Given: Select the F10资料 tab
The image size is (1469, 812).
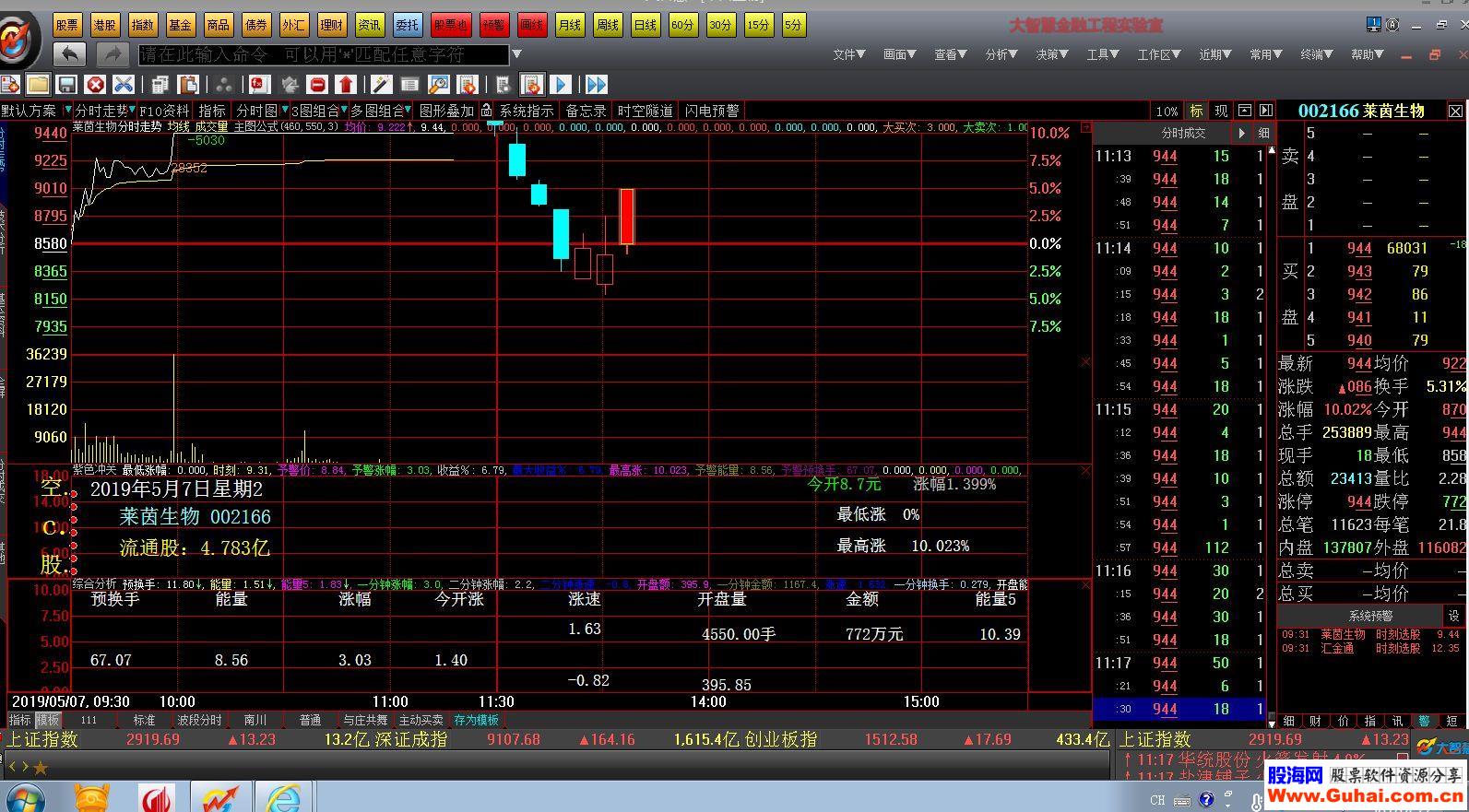Looking at the screenshot, I should pos(164,111).
